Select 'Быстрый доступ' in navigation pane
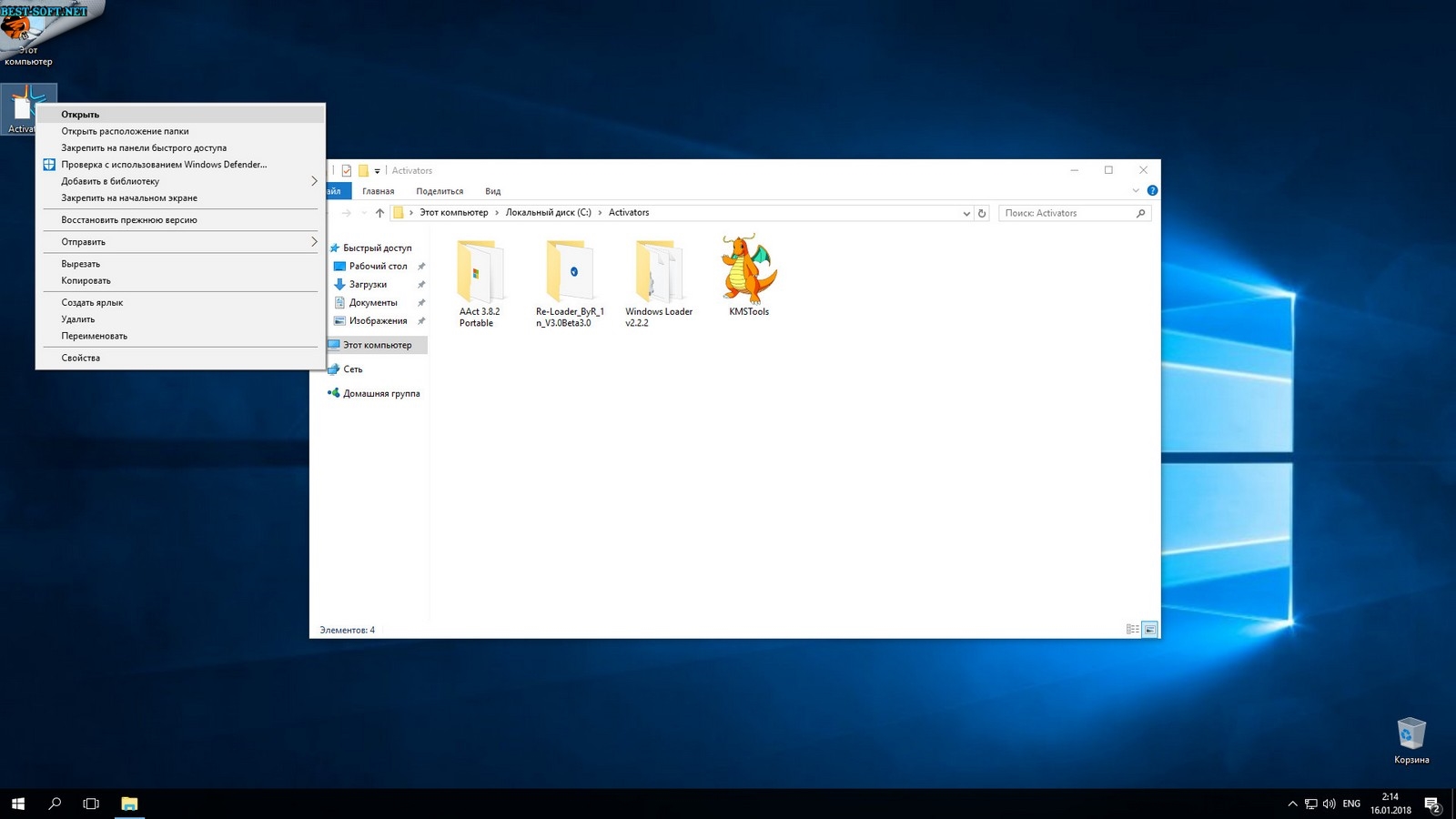 [377, 248]
